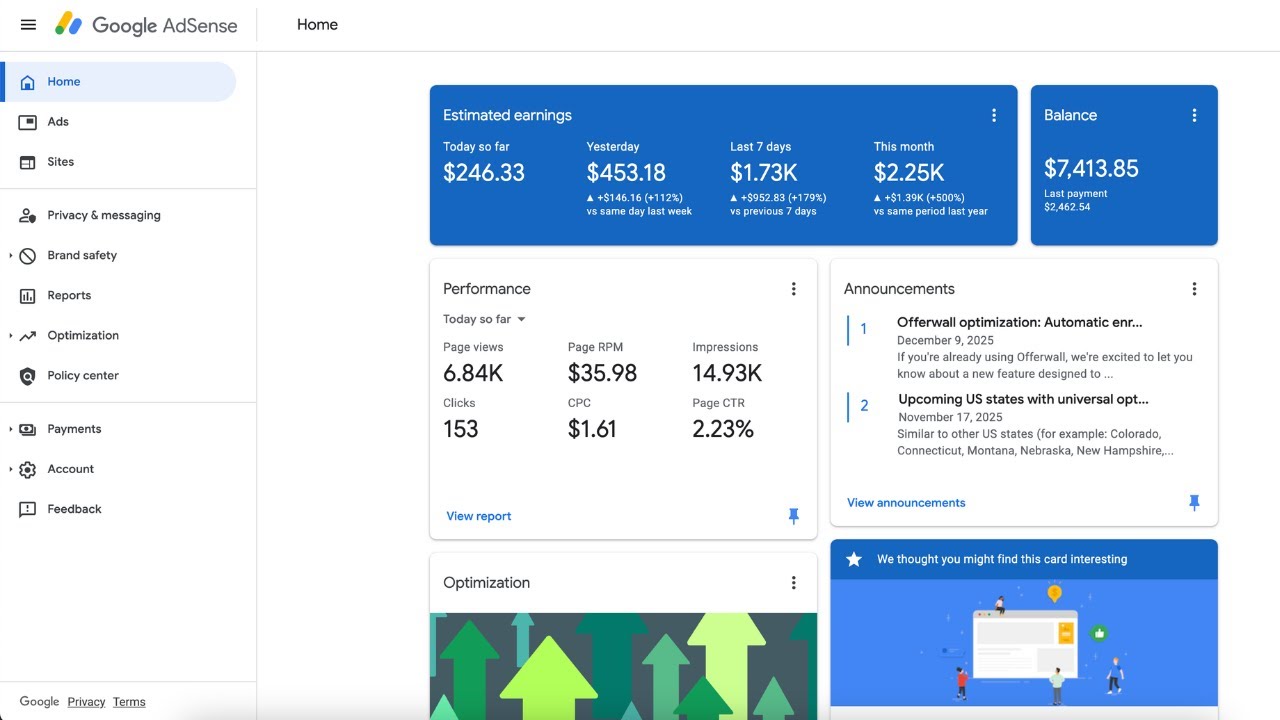
Task: Click the Ads icon in sidebar
Action: pos(28,122)
